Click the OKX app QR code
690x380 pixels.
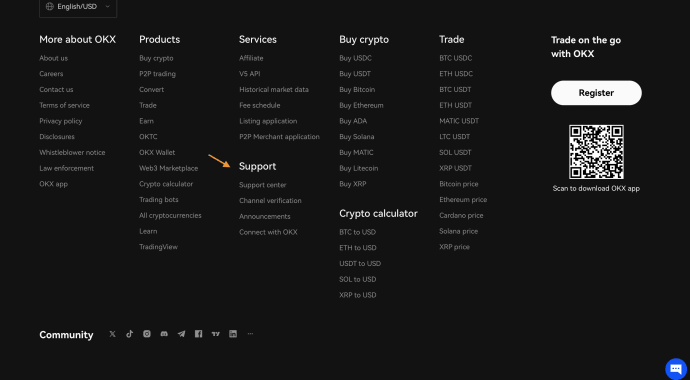pyautogui.click(x=596, y=152)
